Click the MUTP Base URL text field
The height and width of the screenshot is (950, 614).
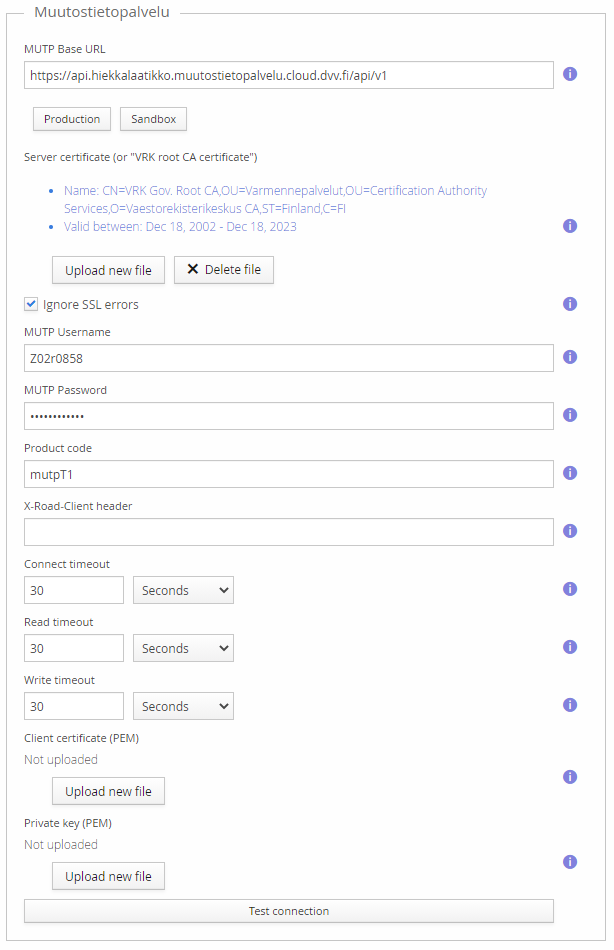point(288,75)
